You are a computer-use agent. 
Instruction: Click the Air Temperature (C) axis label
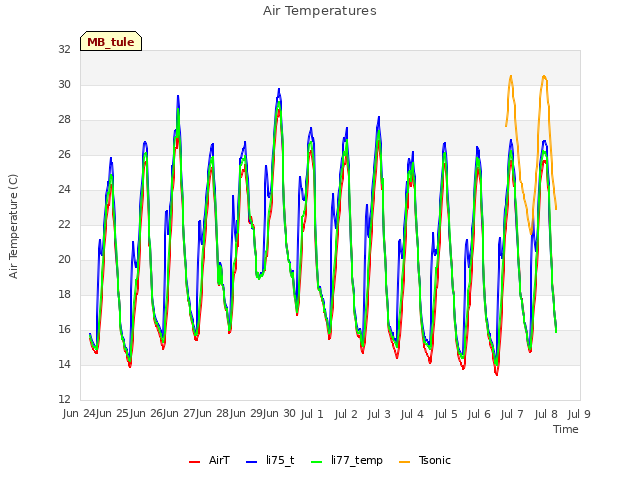(13, 227)
